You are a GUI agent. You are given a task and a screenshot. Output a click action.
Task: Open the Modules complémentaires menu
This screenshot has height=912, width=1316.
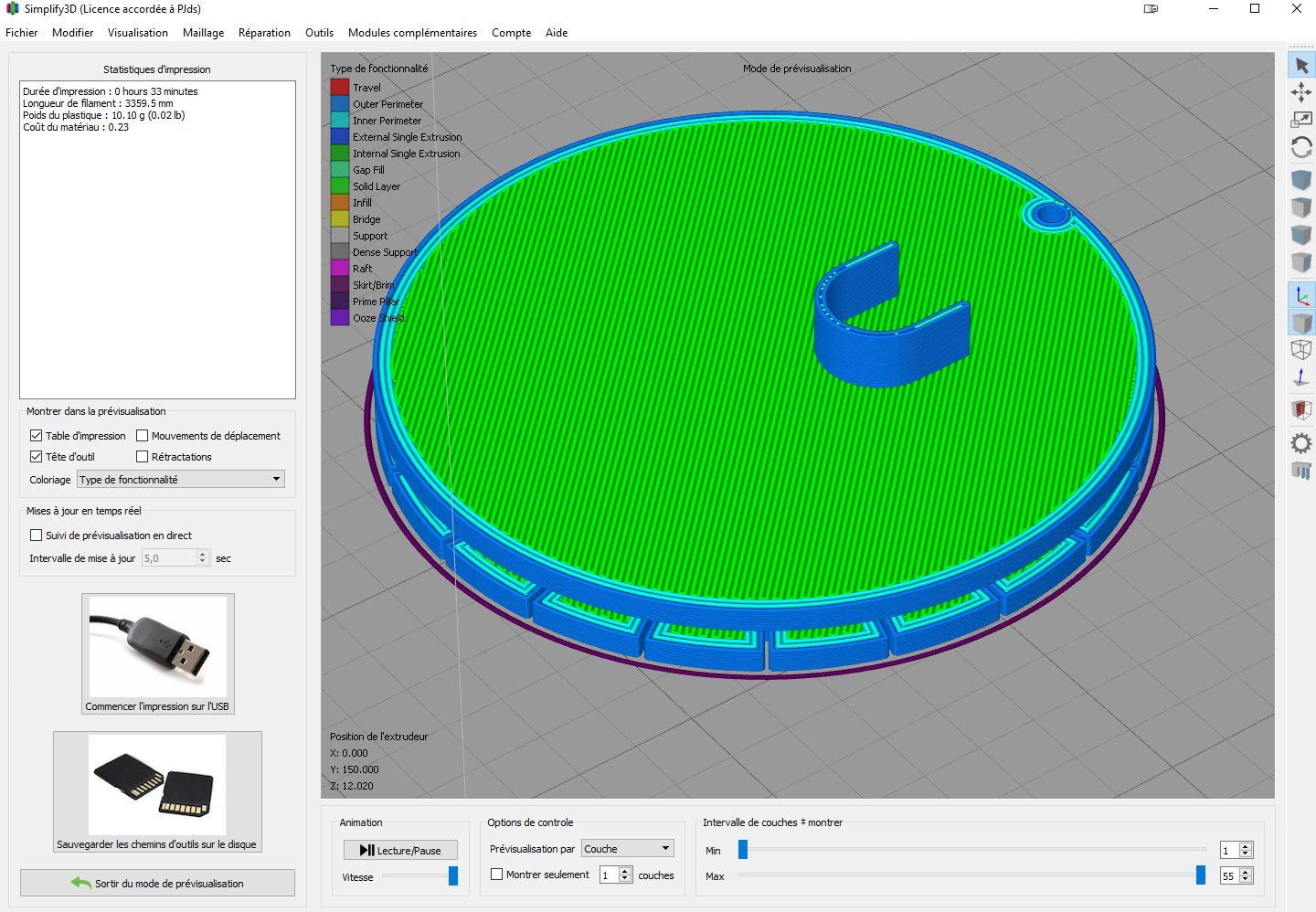pyautogui.click(x=412, y=33)
